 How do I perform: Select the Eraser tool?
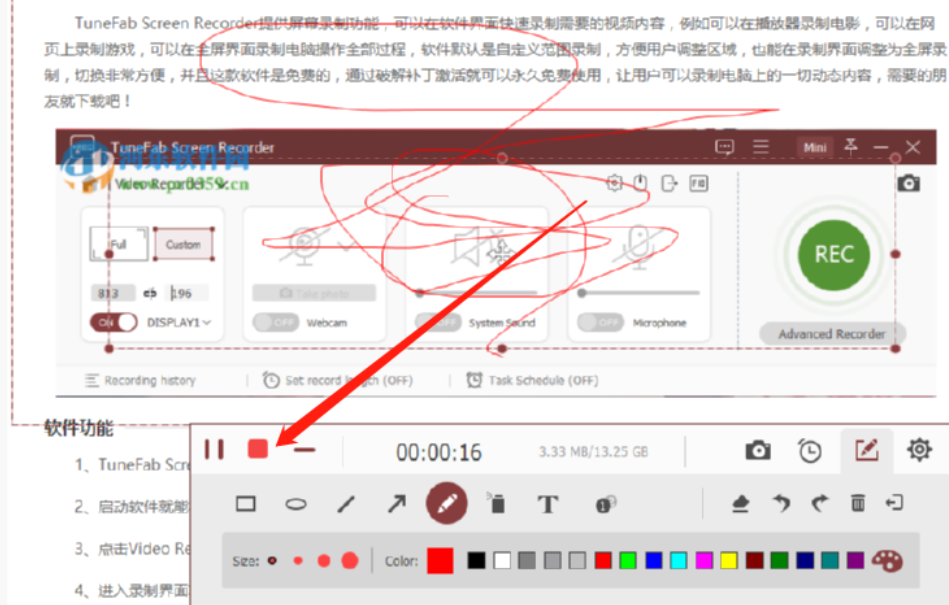click(740, 503)
